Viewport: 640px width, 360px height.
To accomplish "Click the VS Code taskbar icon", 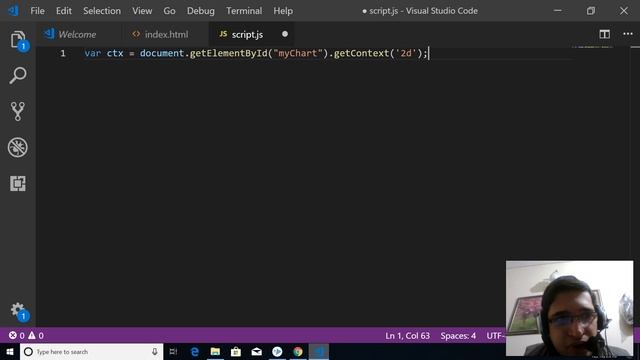I will [319, 352].
